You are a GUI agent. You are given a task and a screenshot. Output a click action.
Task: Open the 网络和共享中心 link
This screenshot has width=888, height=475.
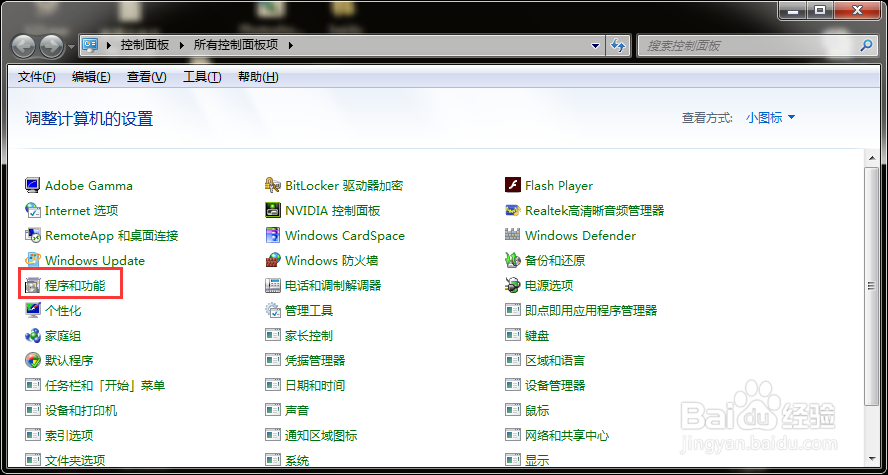point(567,435)
